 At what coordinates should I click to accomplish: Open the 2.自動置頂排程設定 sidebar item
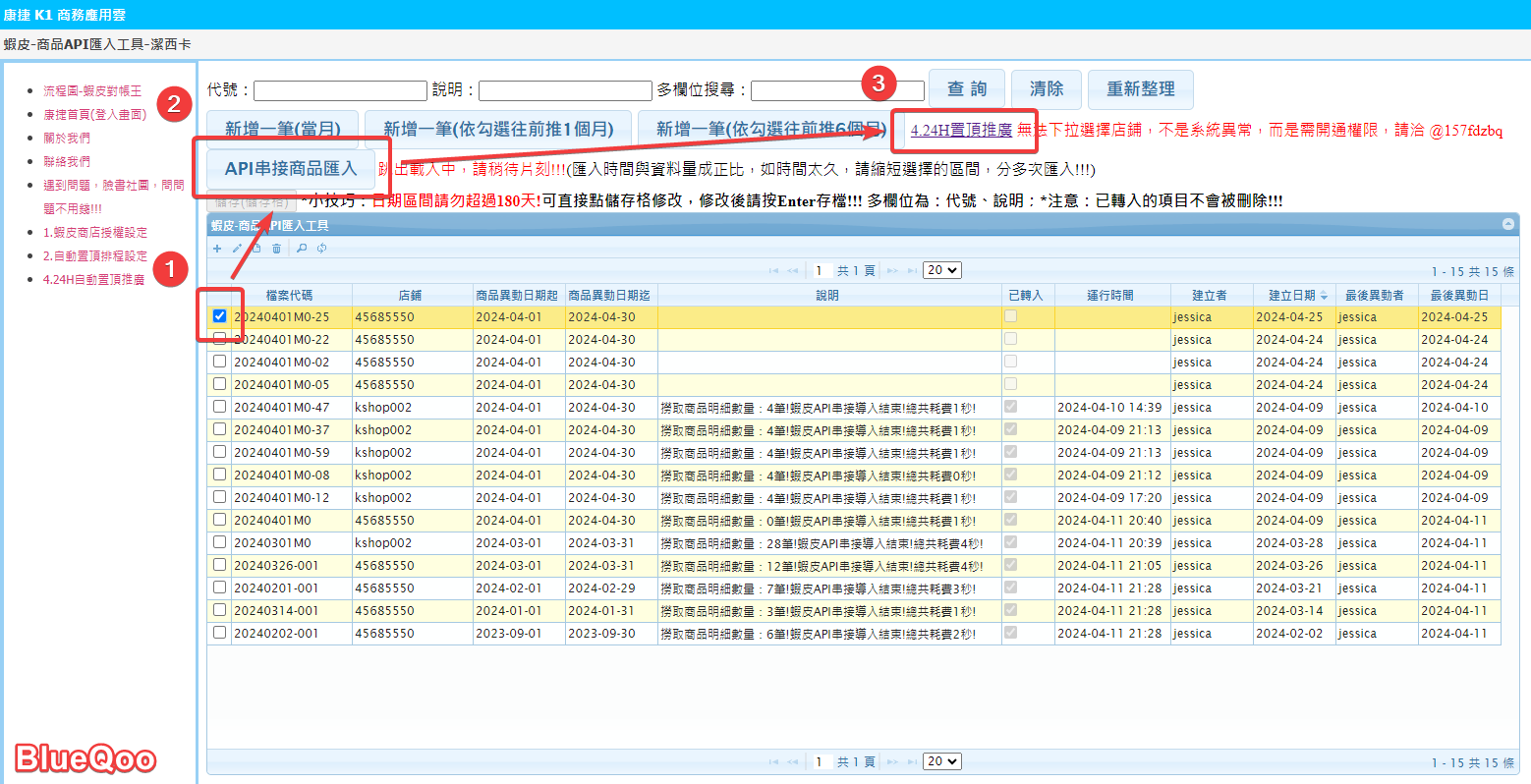coord(95,256)
